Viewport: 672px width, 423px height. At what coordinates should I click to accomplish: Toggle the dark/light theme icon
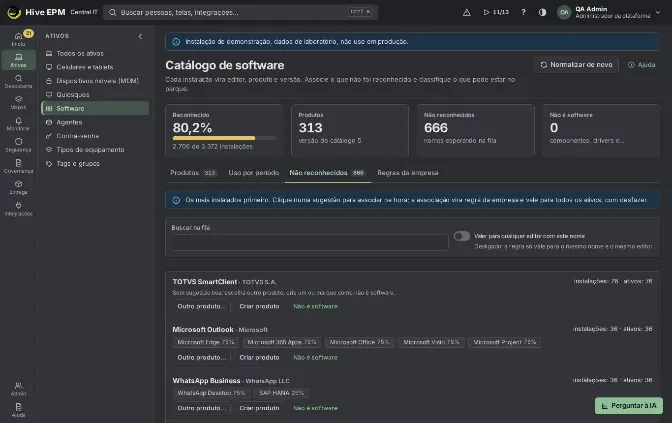click(543, 12)
